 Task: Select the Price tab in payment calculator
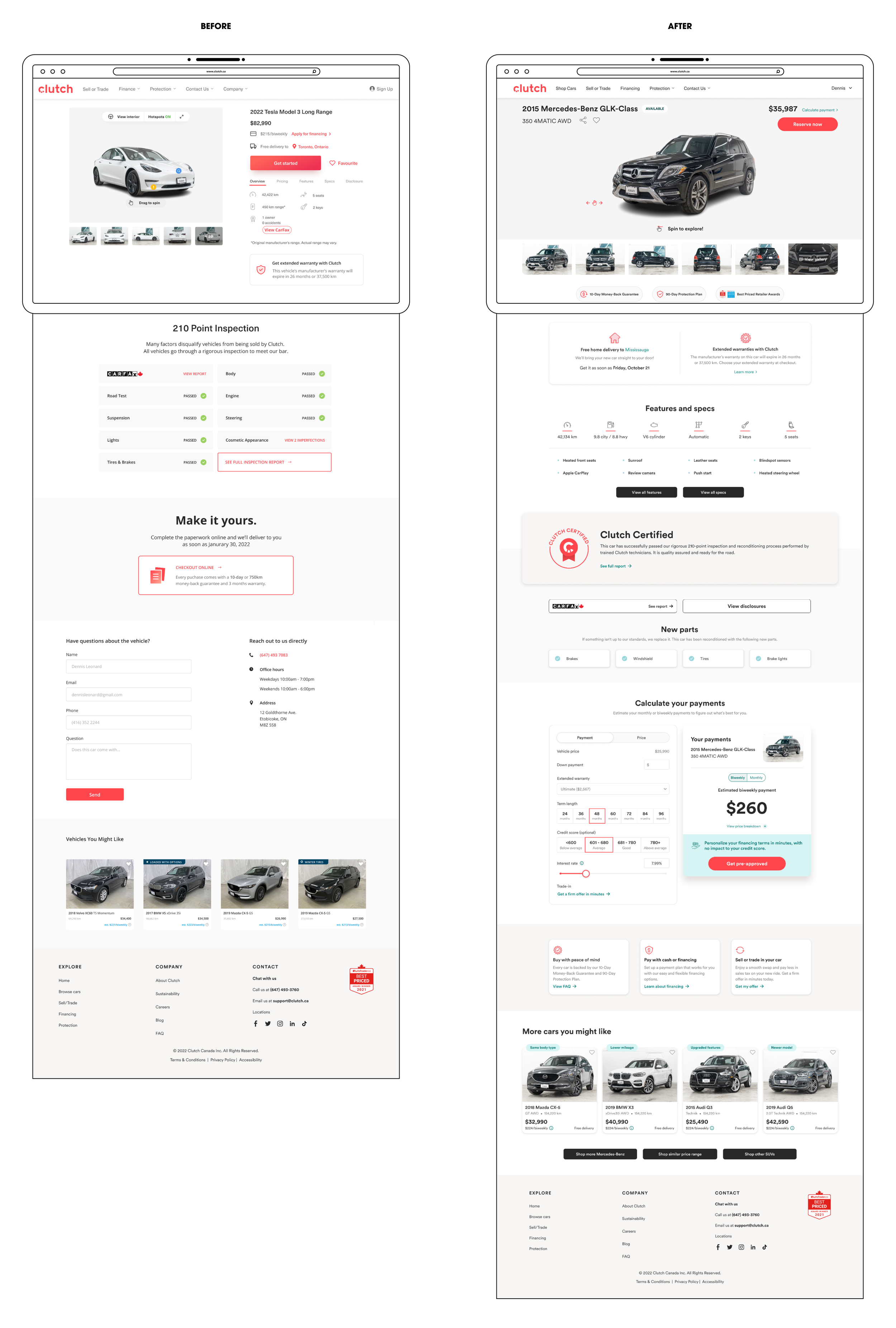click(641, 738)
